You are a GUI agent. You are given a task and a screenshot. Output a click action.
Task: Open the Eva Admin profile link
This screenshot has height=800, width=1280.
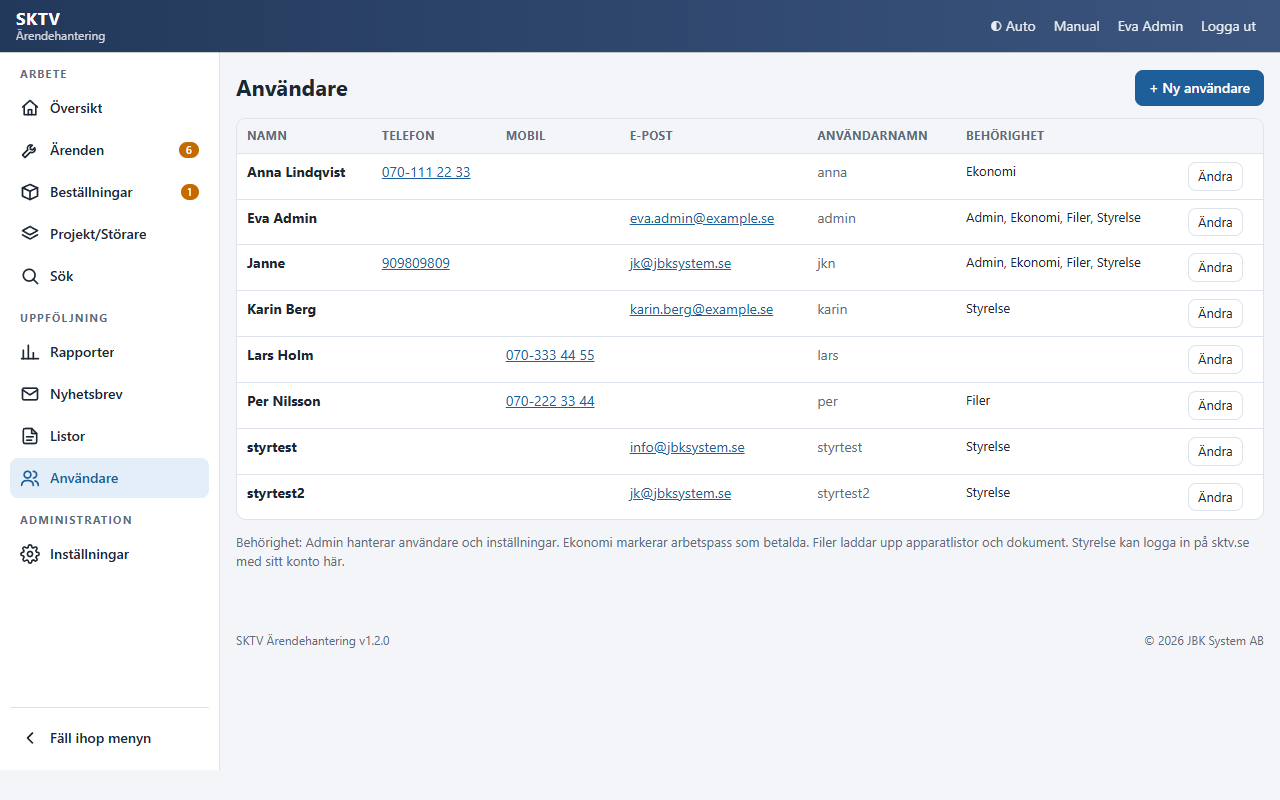[1150, 26]
